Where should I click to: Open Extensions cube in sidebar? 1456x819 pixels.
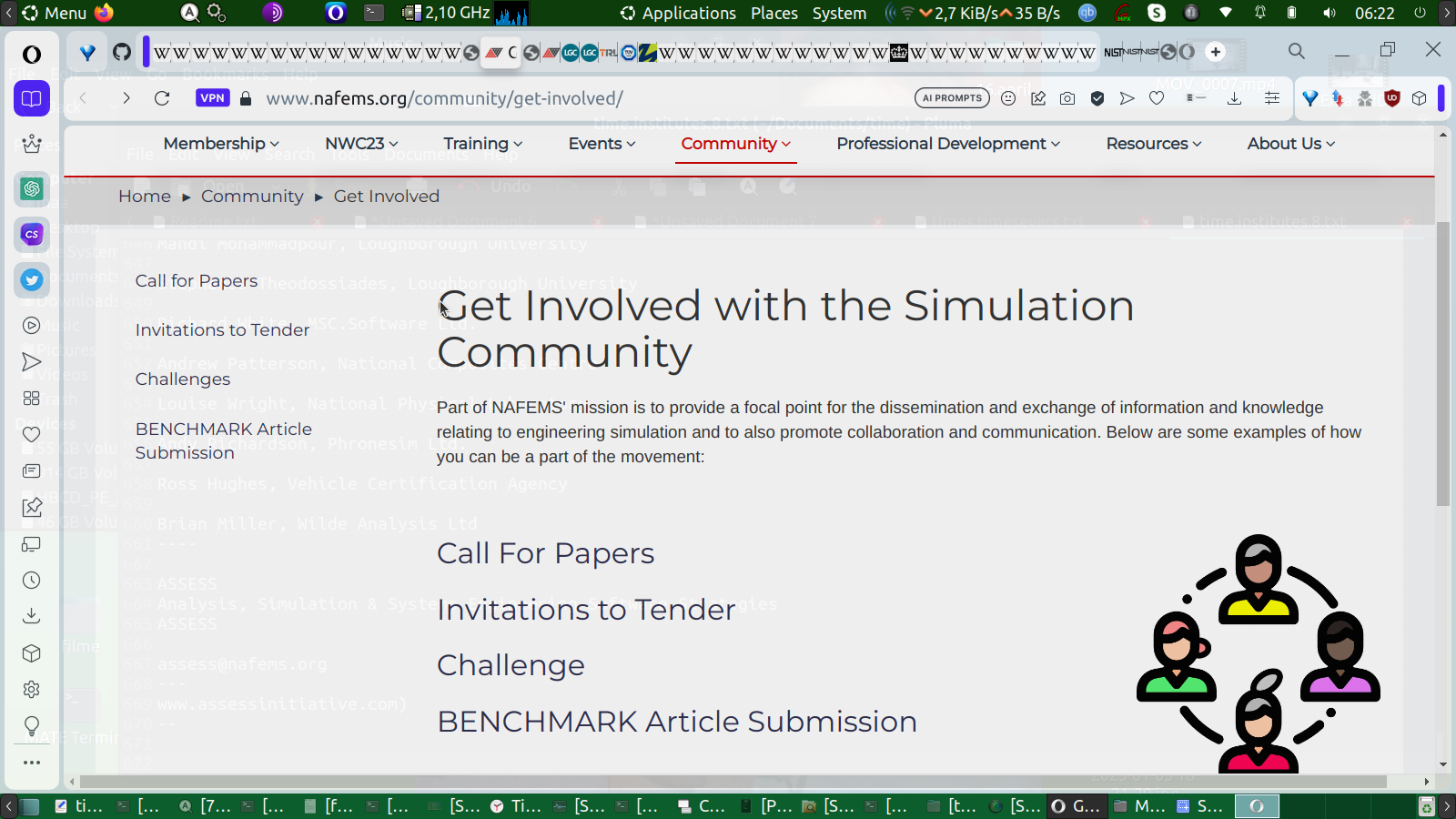pyautogui.click(x=32, y=653)
